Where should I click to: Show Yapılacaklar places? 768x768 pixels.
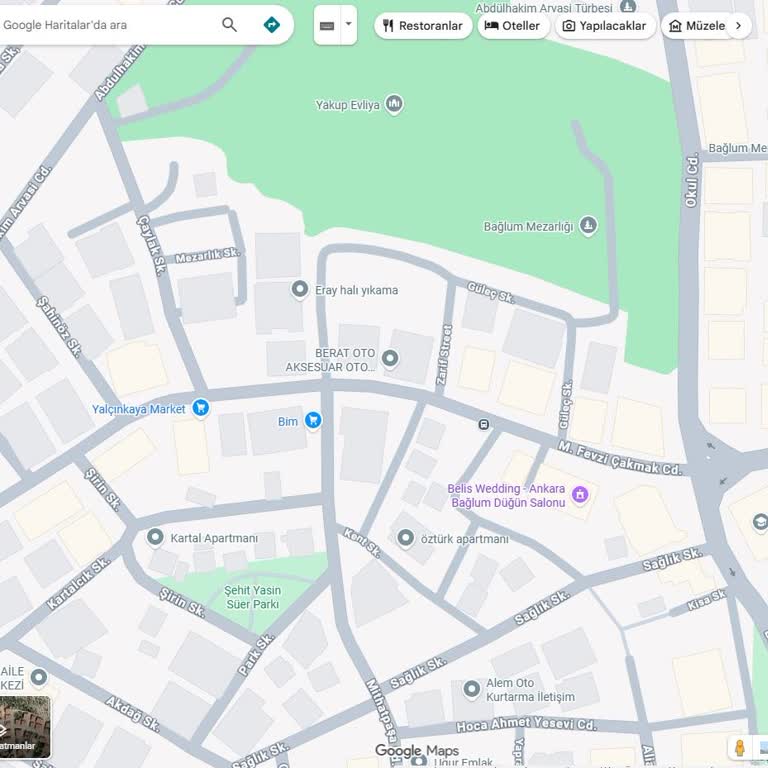click(605, 26)
